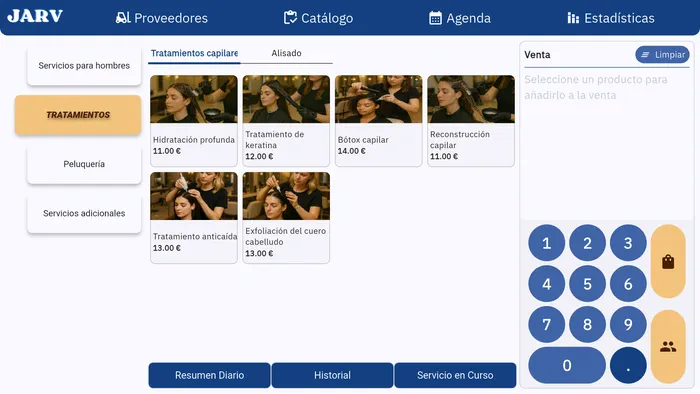Click the Agenda calendar icon
The height and width of the screenshot is (394, 700).
click(x=435, y=18)
